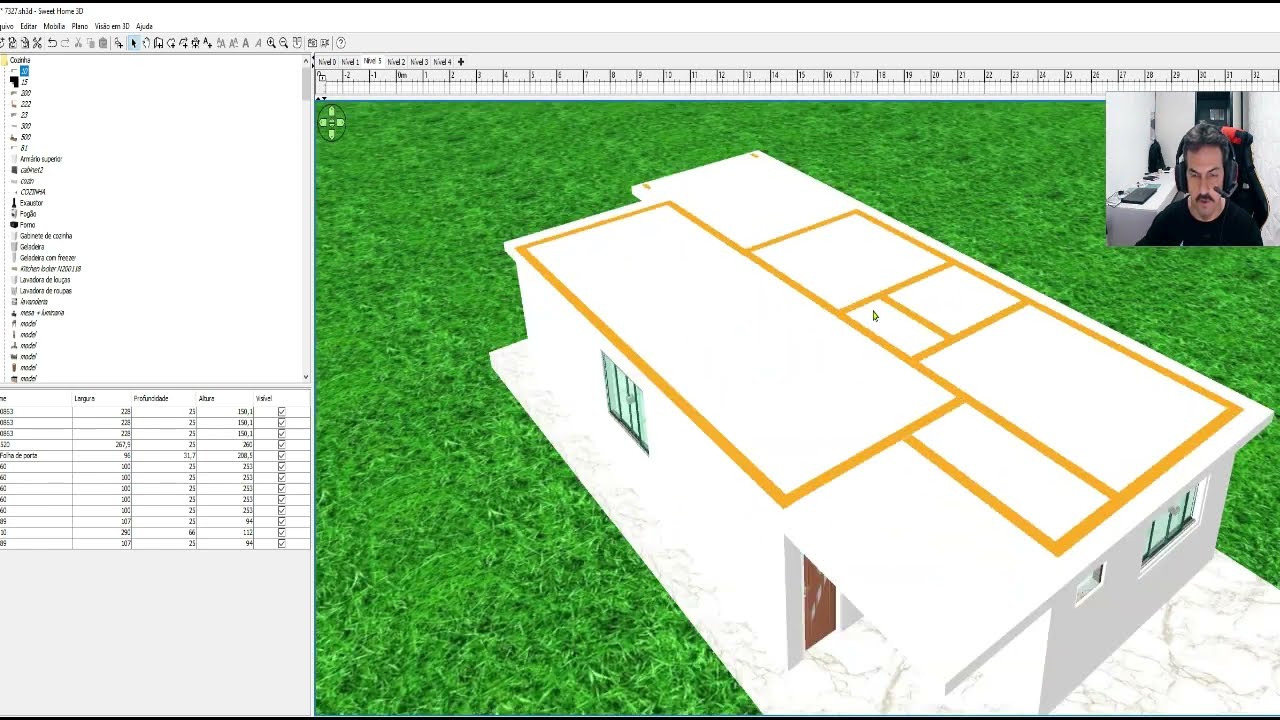The width and height of the screenshot is (1280, 720).
Task: Select Lavadora de roupas in the catalog
Action: 46,291
